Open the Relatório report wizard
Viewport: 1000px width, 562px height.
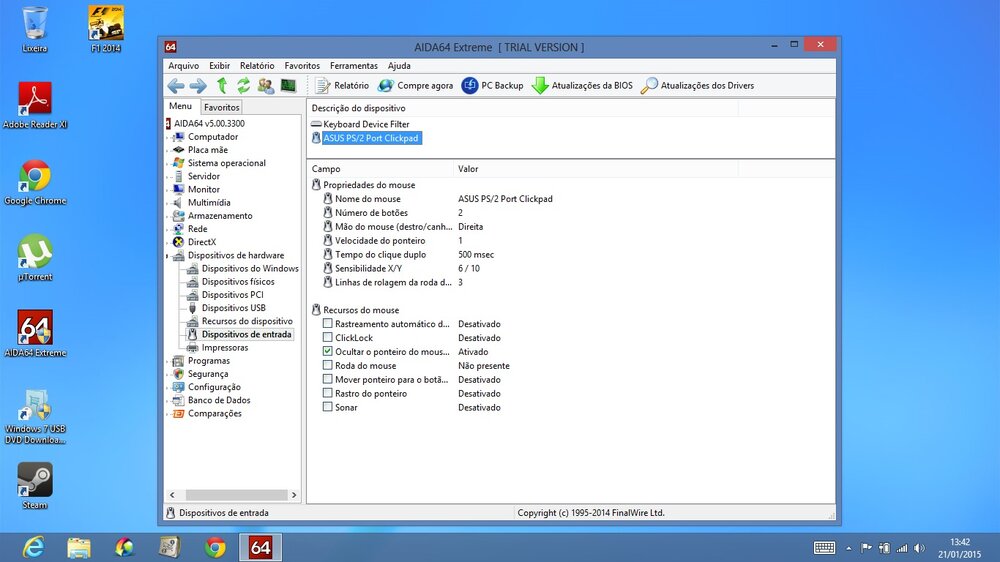click(x=341, y=86)
